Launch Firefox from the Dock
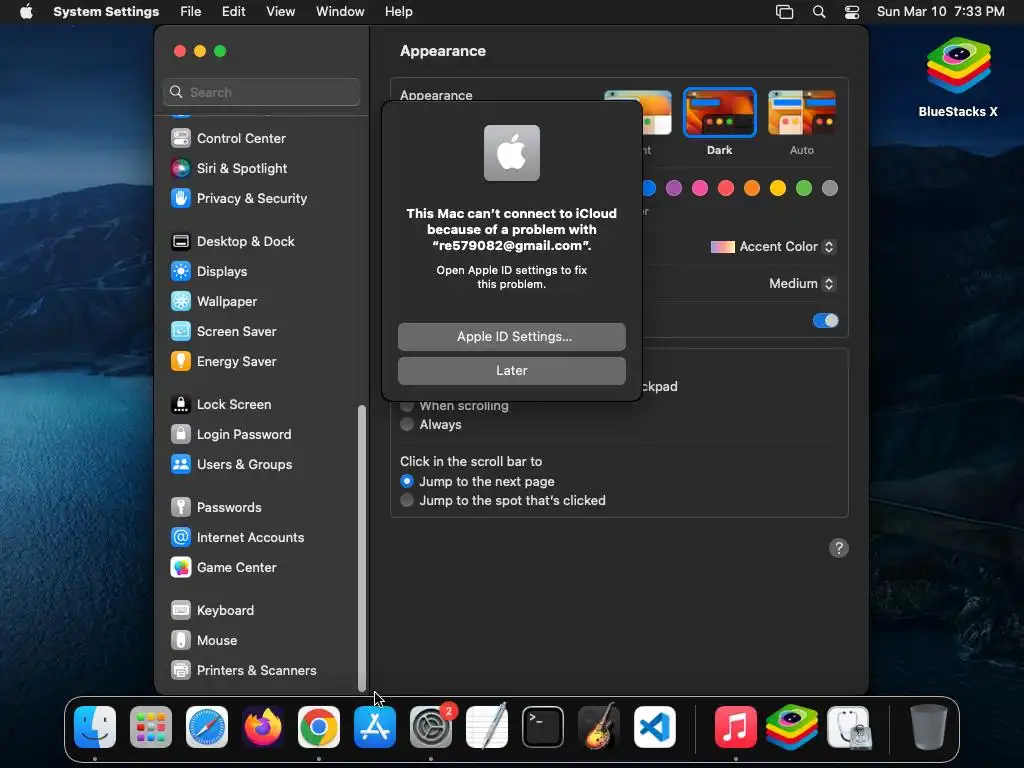This screenshot has height=768, width=1024. tap(263, 727)
